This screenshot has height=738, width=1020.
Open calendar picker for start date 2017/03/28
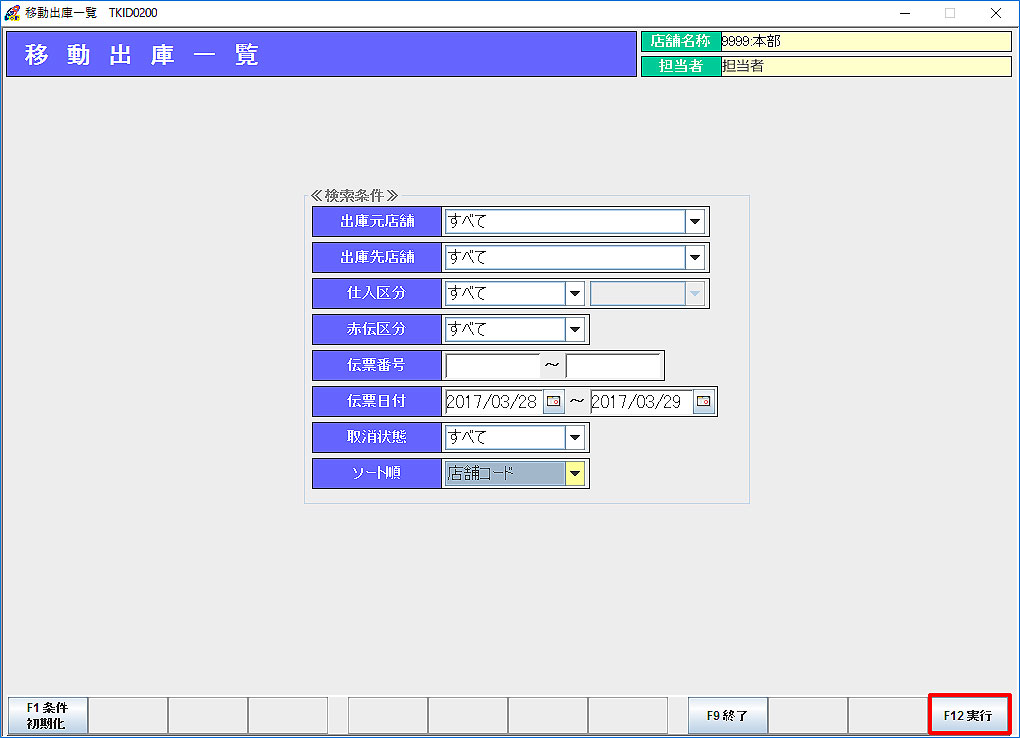pos(554,402)
